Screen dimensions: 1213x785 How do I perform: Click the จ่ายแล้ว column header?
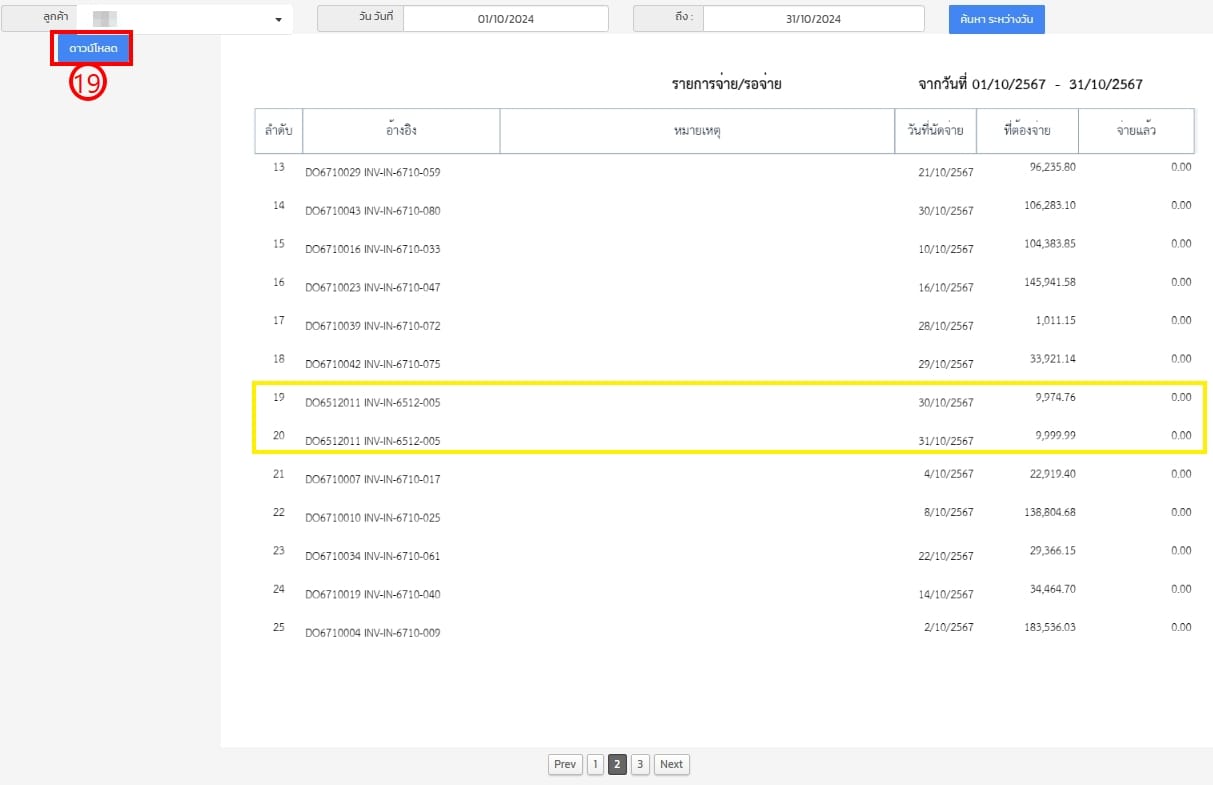(x=1136, y=131)
